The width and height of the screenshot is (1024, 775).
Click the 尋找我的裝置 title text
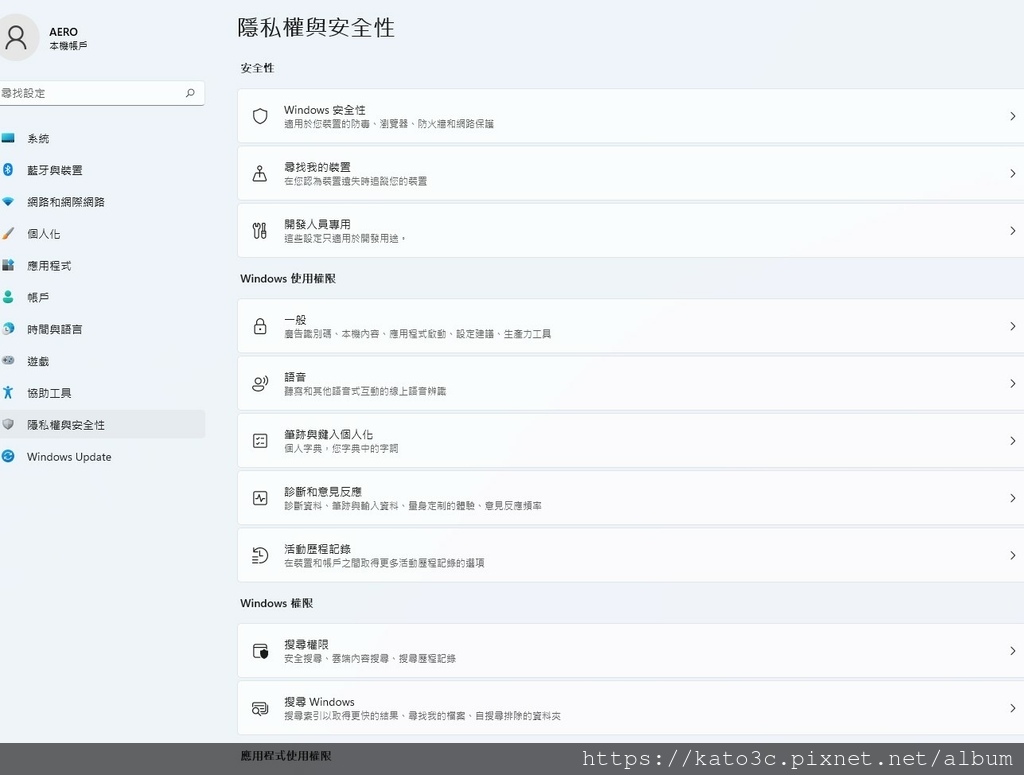pyautogui.click(x=317, y=167)
